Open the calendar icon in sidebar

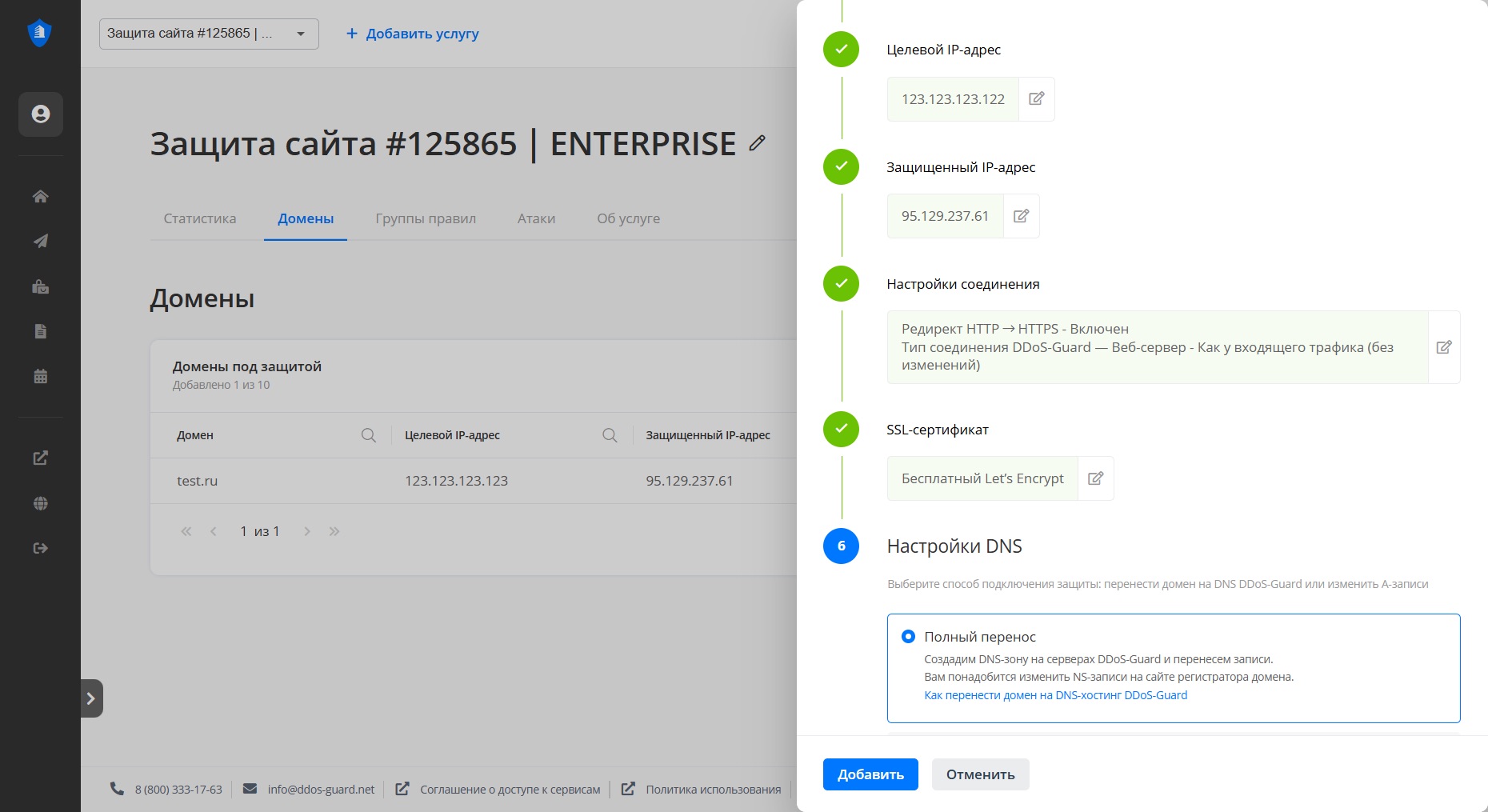coord(41,376)
